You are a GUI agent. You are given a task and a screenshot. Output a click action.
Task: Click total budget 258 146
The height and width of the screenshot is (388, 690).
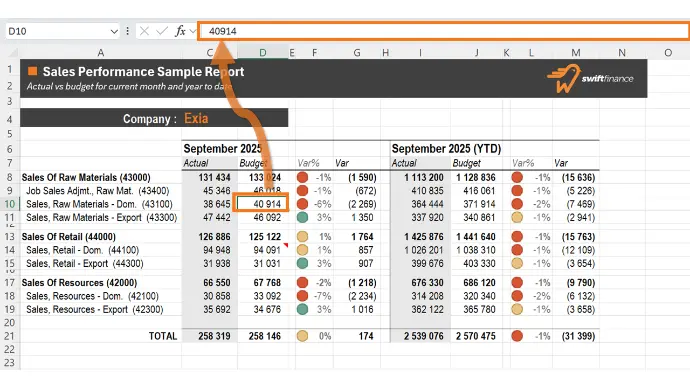click(x=264, y=336)
